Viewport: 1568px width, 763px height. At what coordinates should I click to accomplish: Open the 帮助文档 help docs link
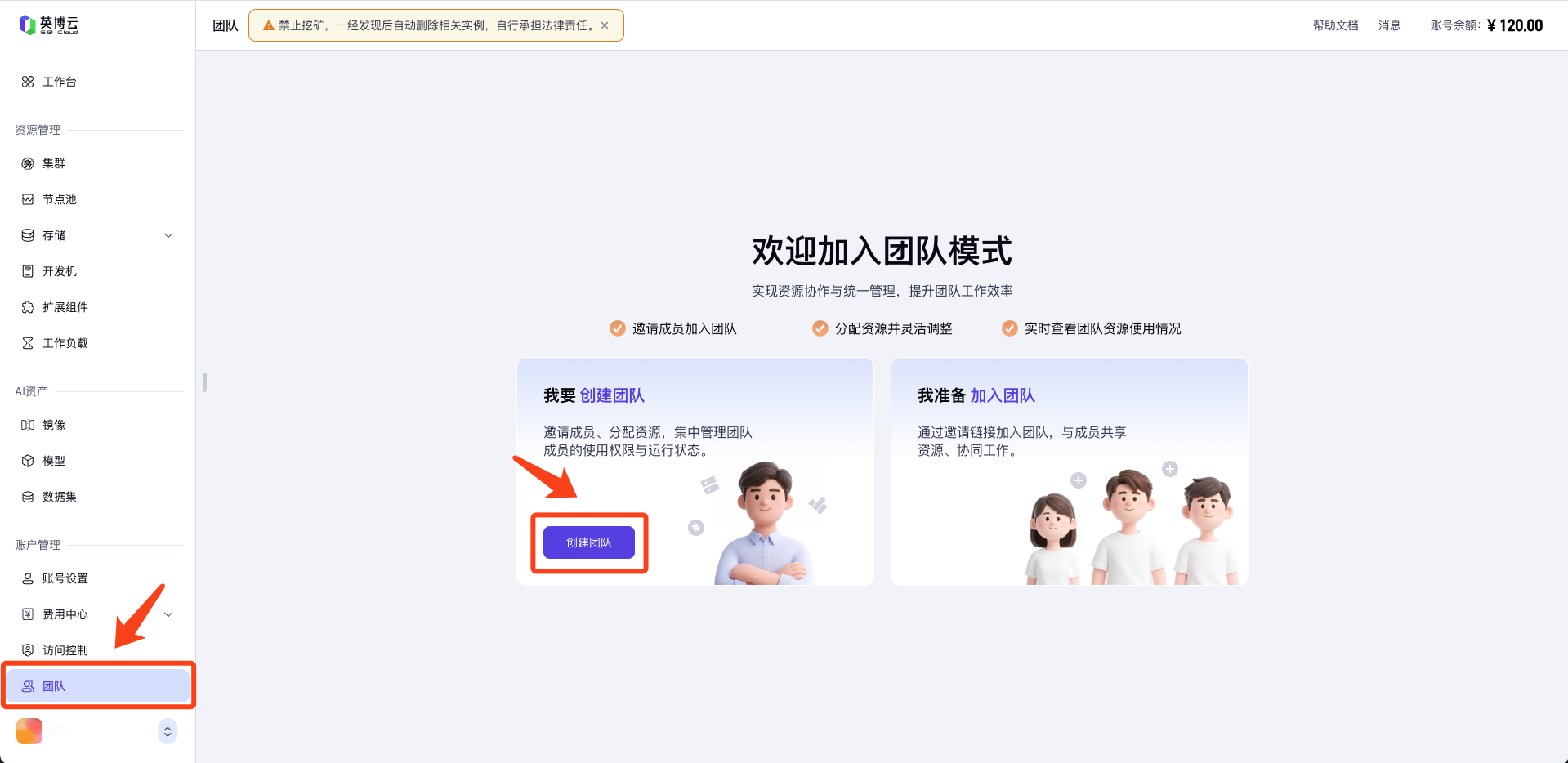[1335, 25]
